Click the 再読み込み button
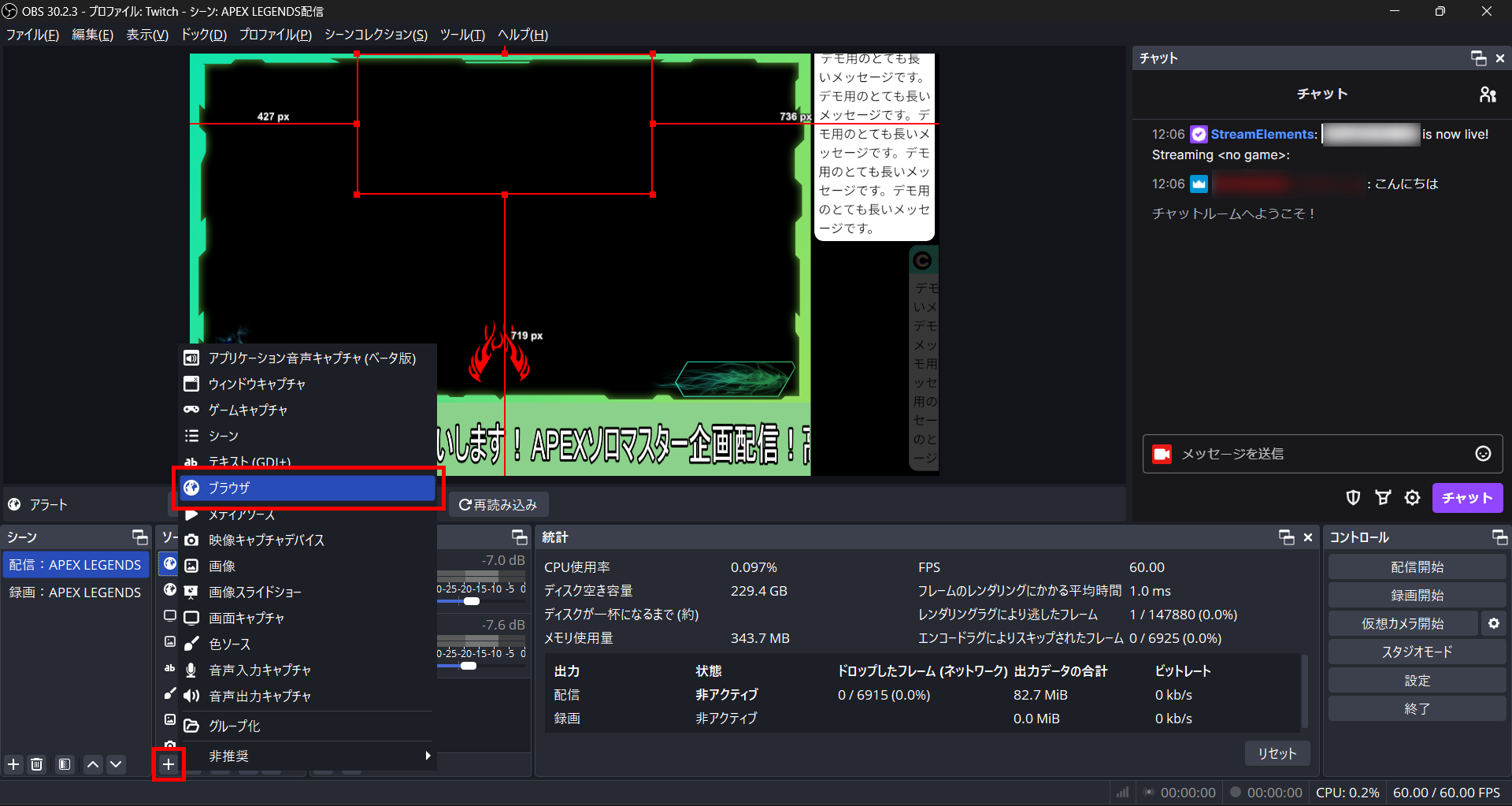 [498, 505]
